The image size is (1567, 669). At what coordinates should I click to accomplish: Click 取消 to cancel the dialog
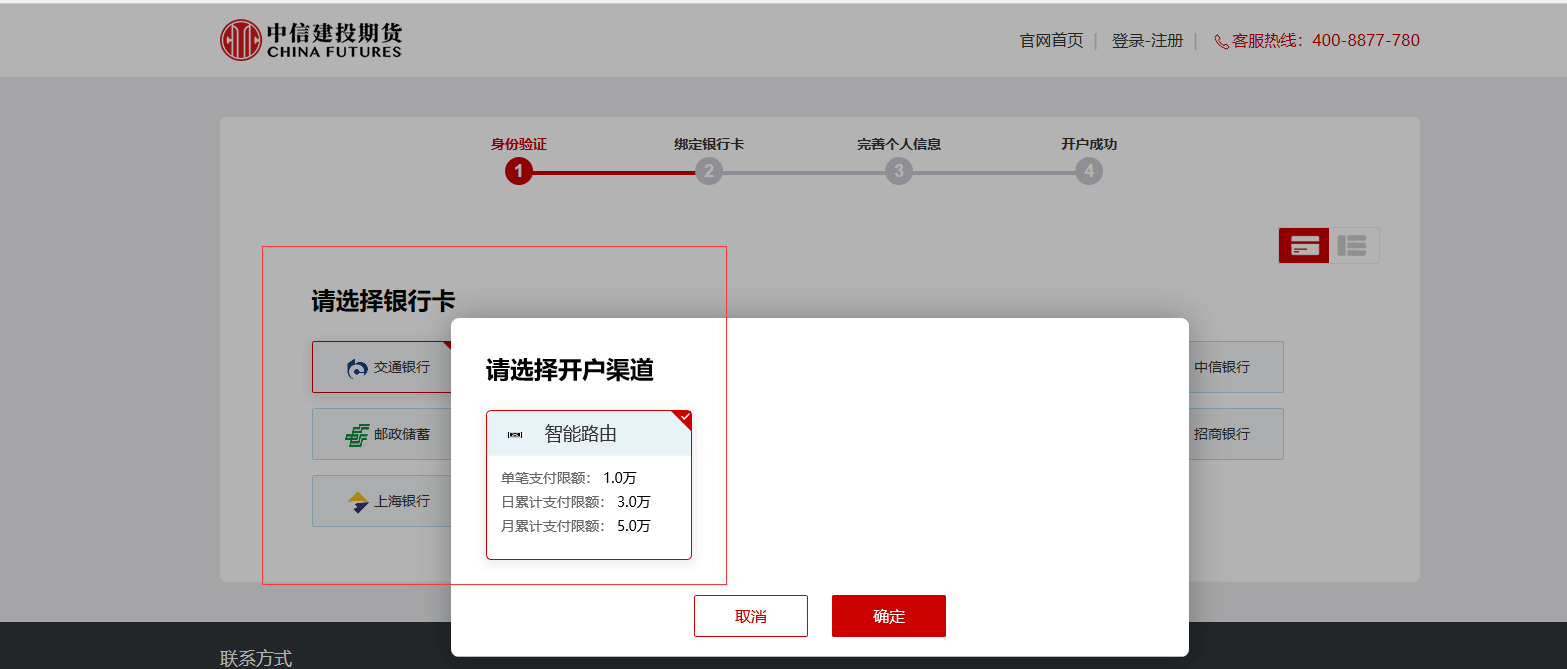[751, 616]
